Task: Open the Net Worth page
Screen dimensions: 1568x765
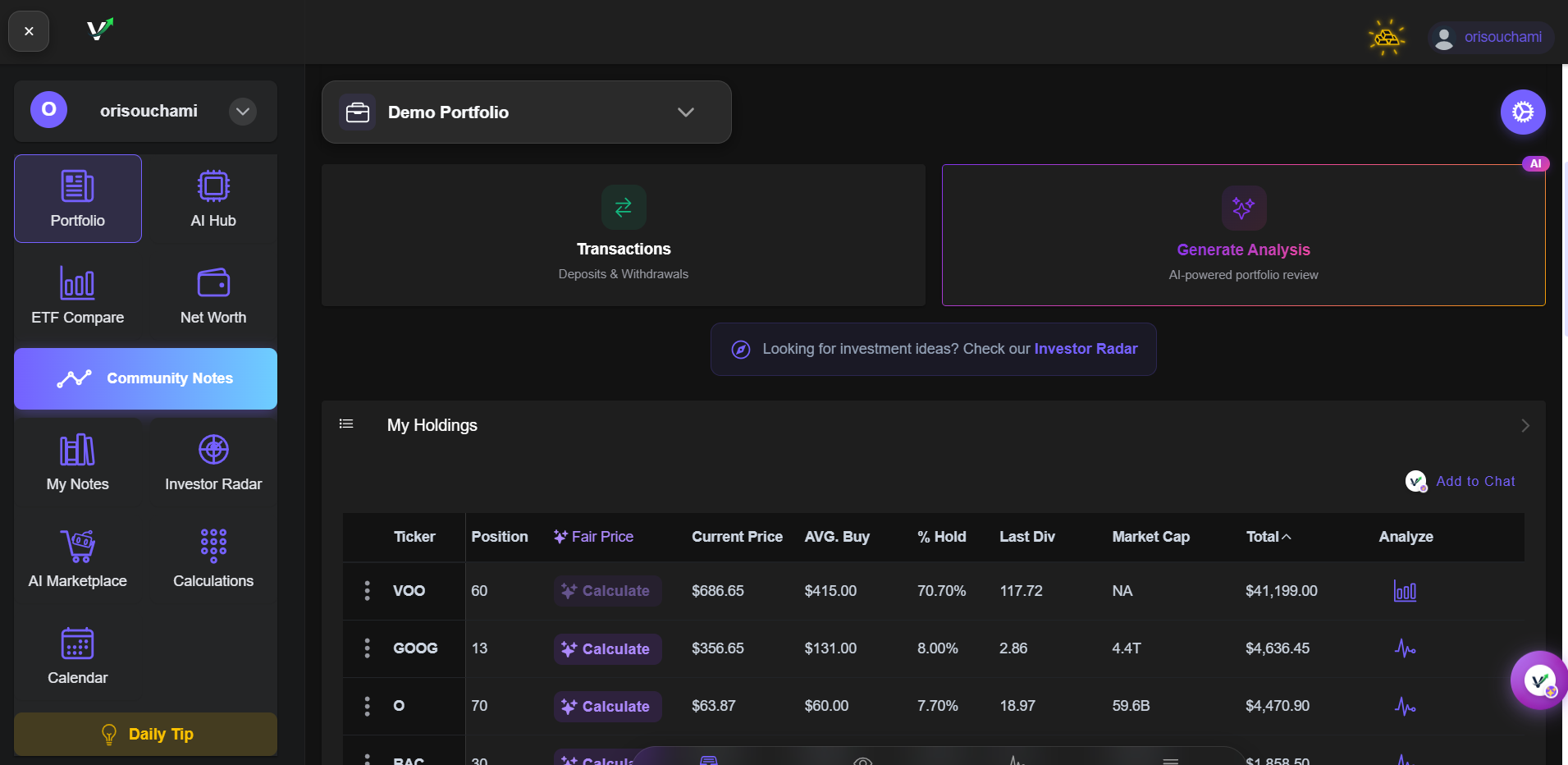Action: pyautogui.click(x=213, y=295)
